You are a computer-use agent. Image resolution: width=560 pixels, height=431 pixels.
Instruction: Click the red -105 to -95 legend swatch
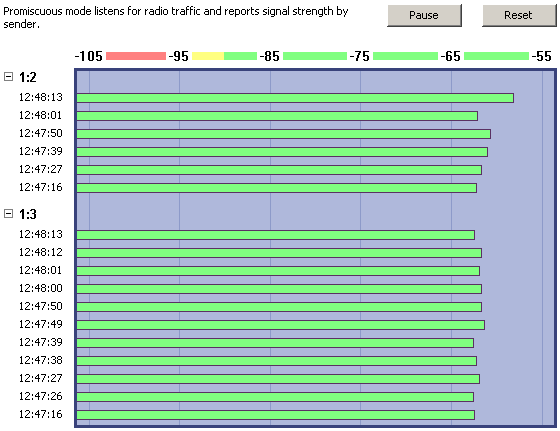136,56
